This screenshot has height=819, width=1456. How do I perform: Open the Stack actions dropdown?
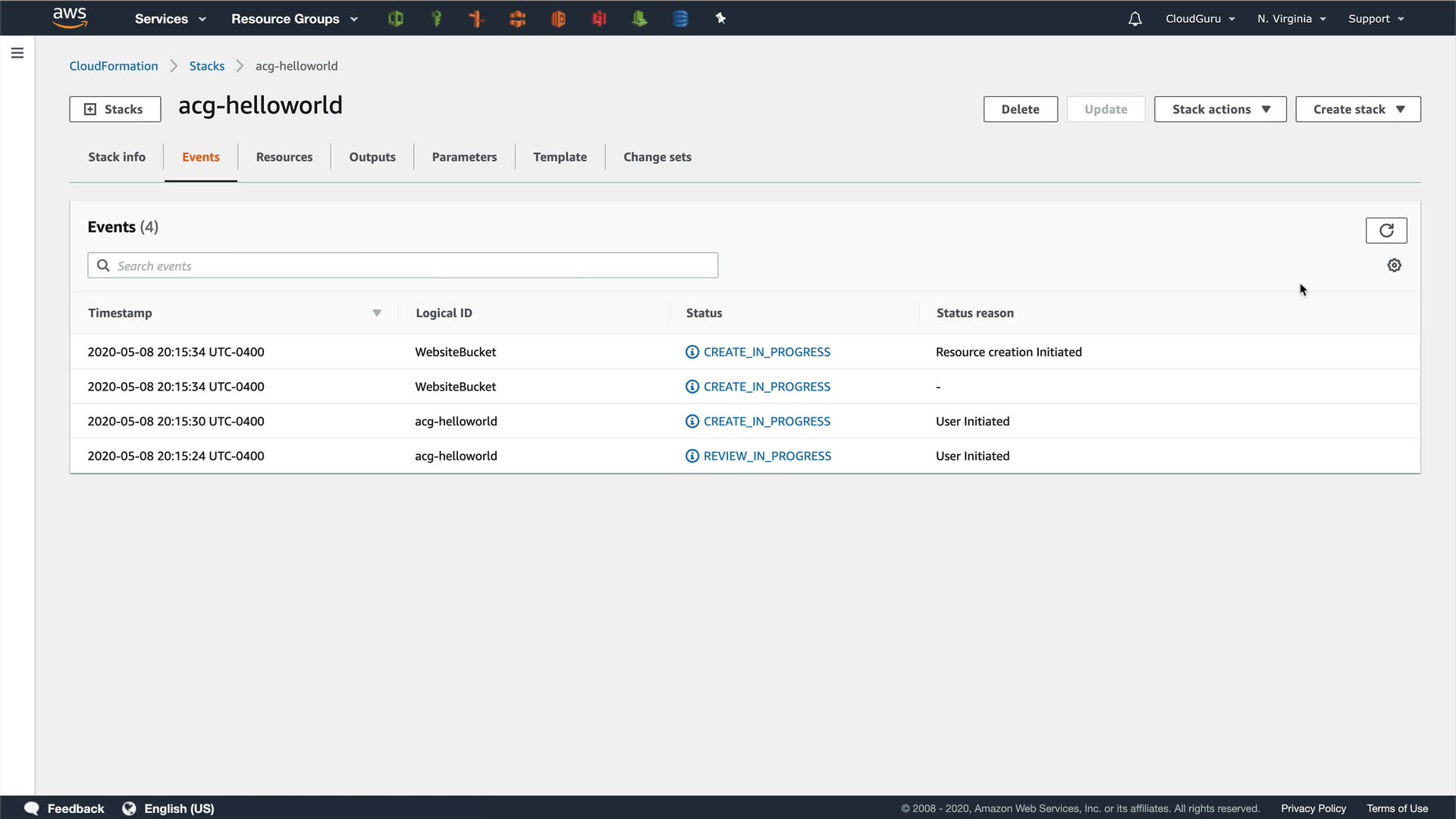1219,109
